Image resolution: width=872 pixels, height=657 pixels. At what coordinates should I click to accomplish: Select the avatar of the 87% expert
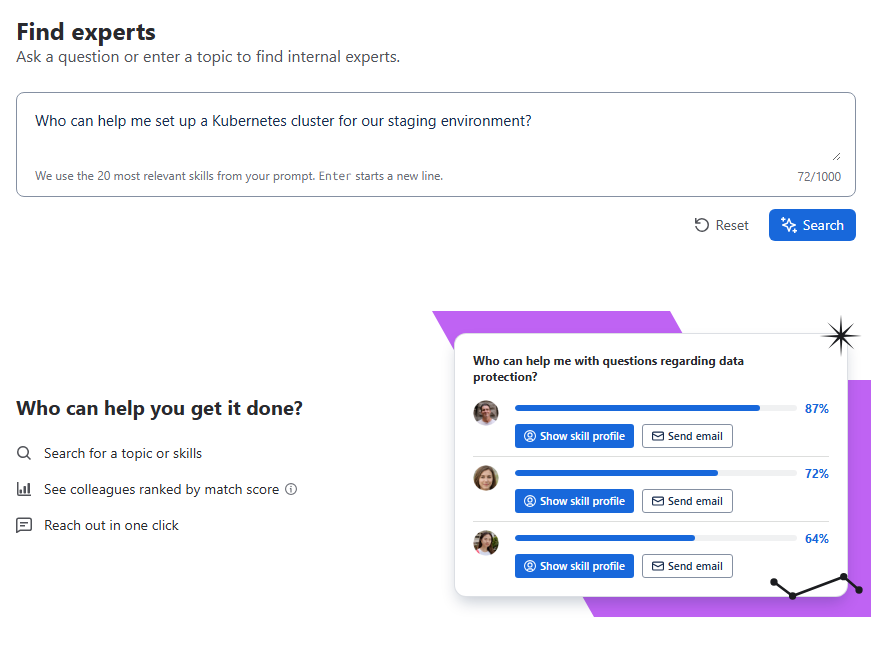click(x=485, y=413)
